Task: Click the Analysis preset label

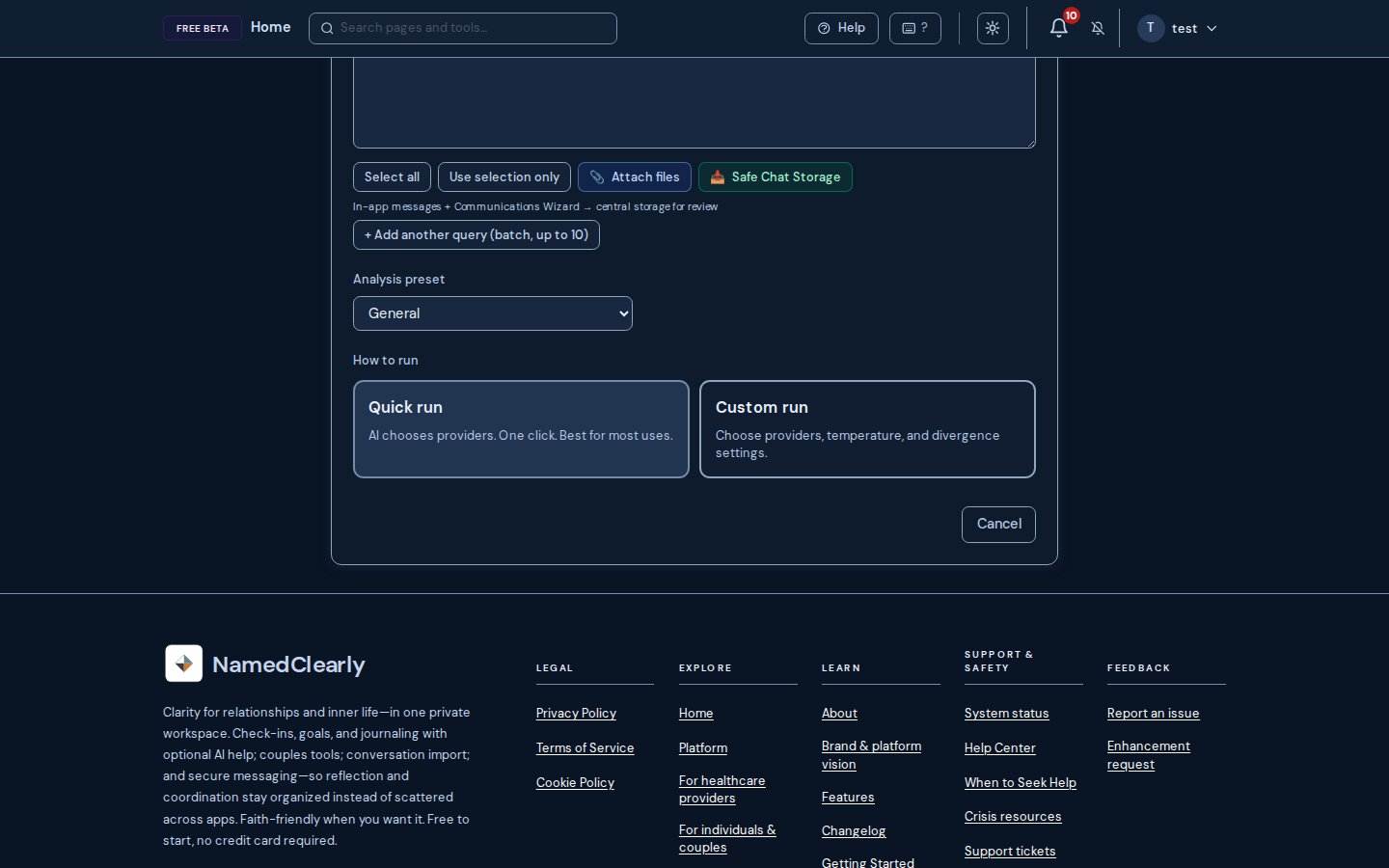Action: pos(398,280)
